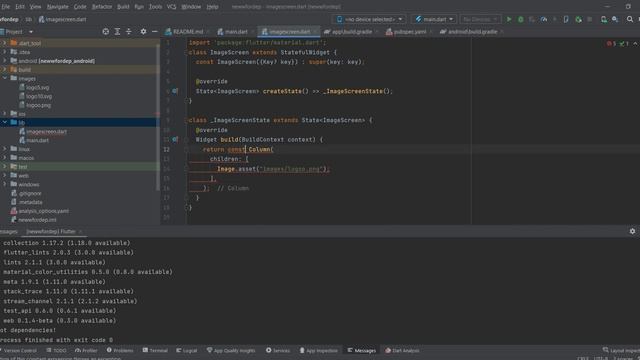
Task: Expand the windows folder
Action: [x=4, y=184]
